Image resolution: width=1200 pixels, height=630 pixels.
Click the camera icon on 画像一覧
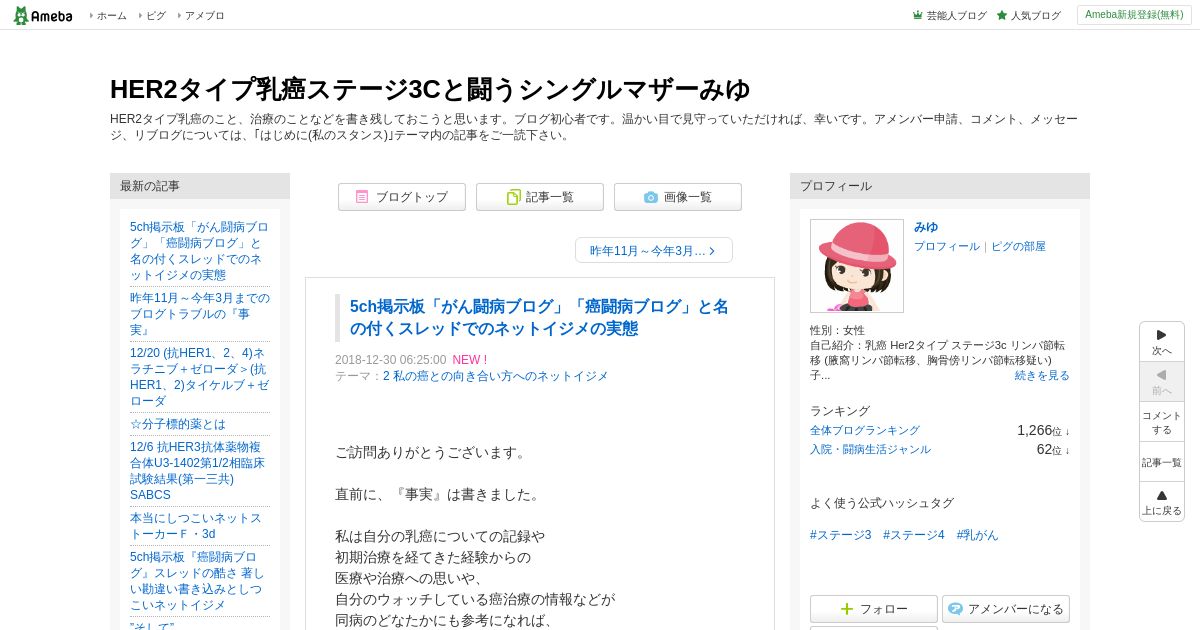pos(651,197)
